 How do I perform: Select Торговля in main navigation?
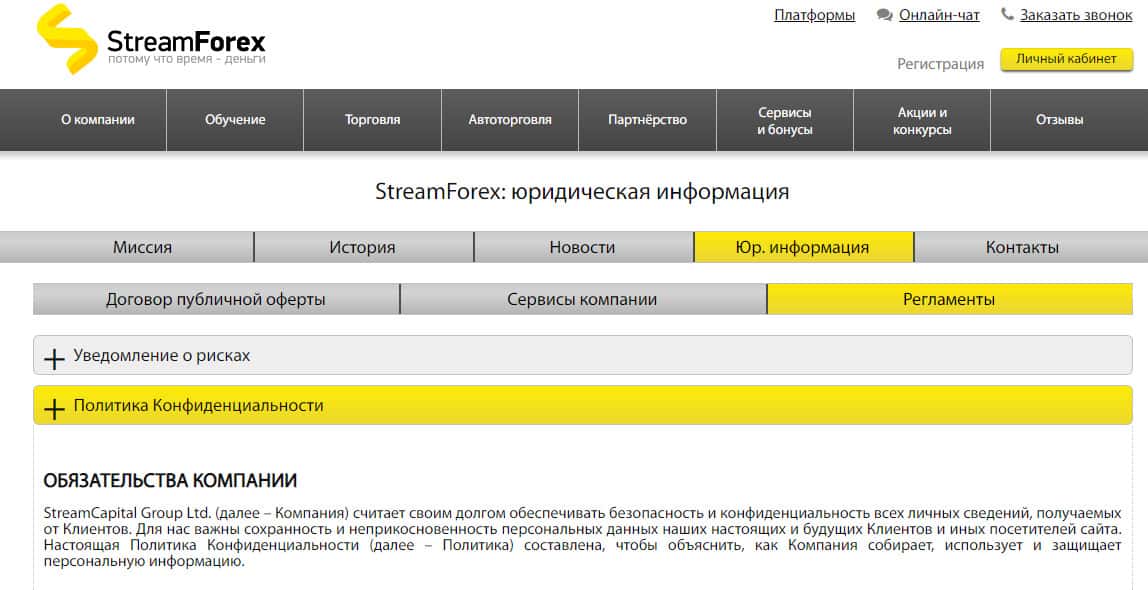(372, 120)
